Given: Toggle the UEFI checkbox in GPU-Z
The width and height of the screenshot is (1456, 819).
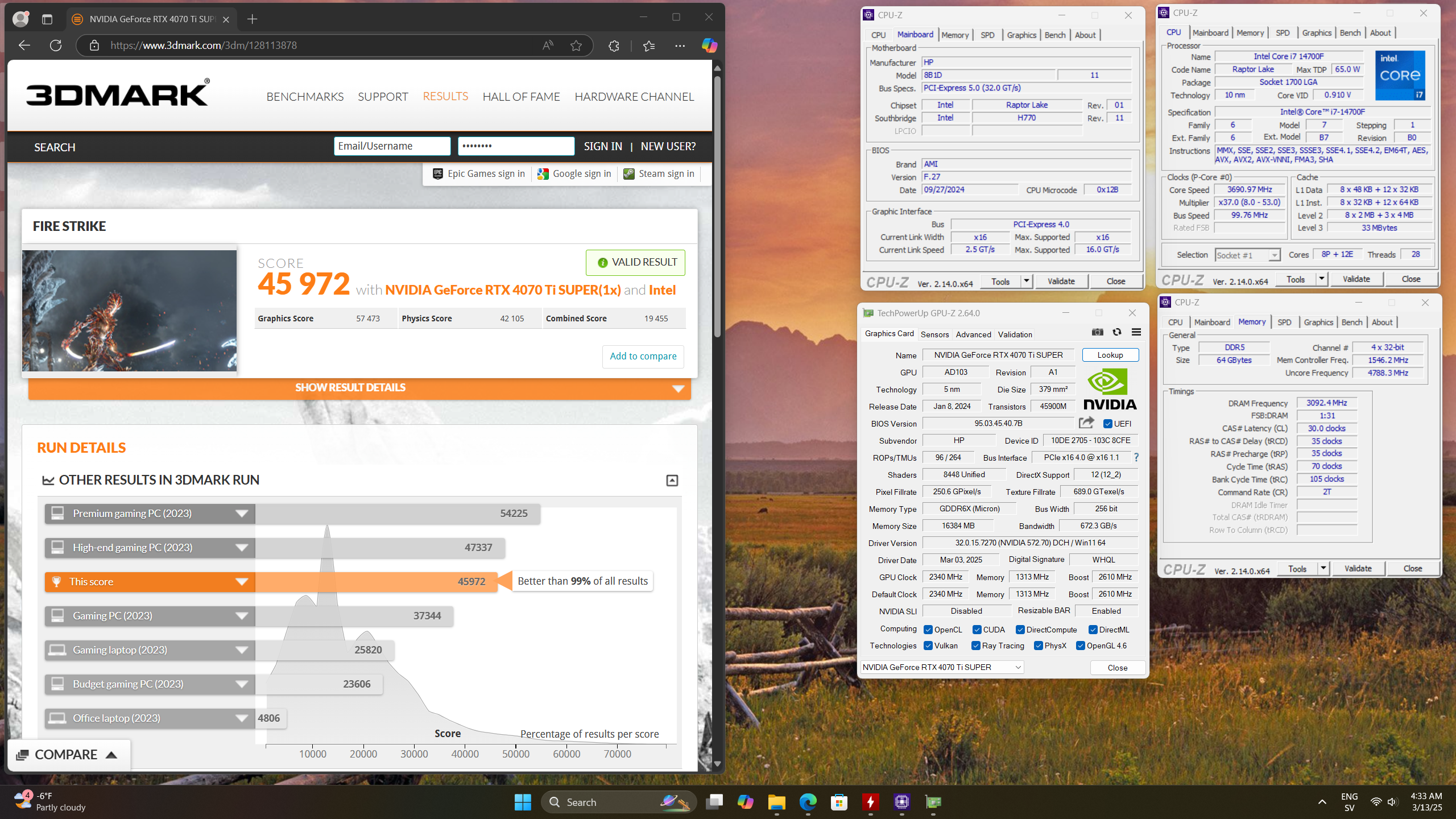Looking at the screenshot, I should pos(1108,424).
